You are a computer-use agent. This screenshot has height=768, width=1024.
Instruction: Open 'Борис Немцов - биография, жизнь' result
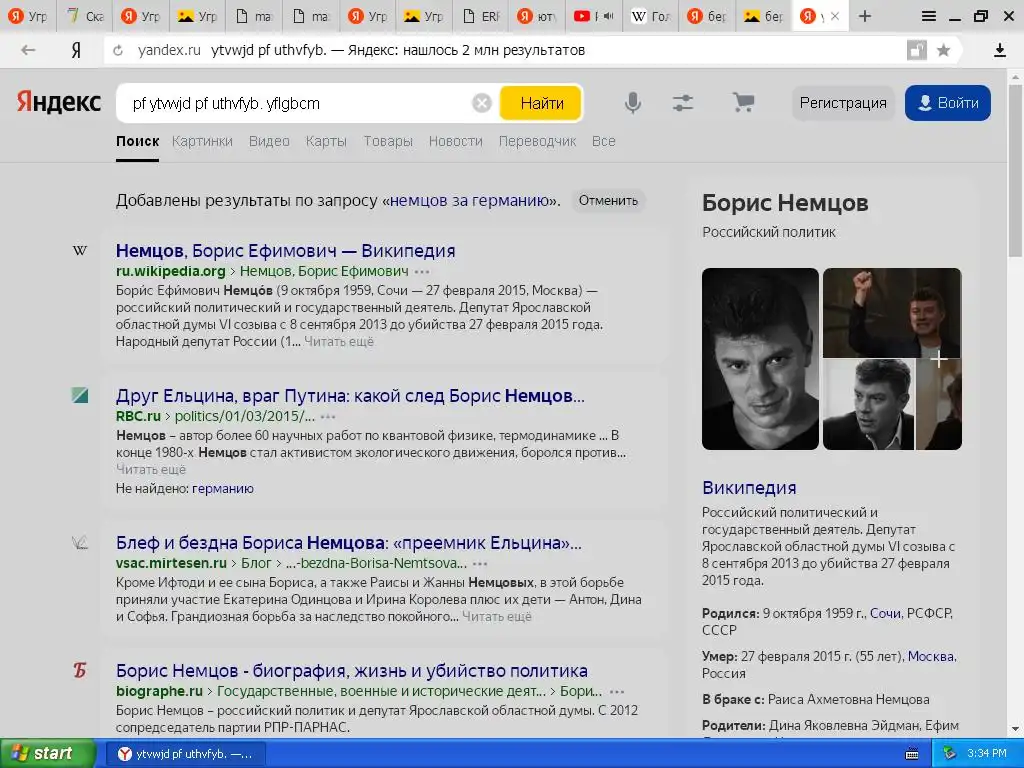pos(351,671)
